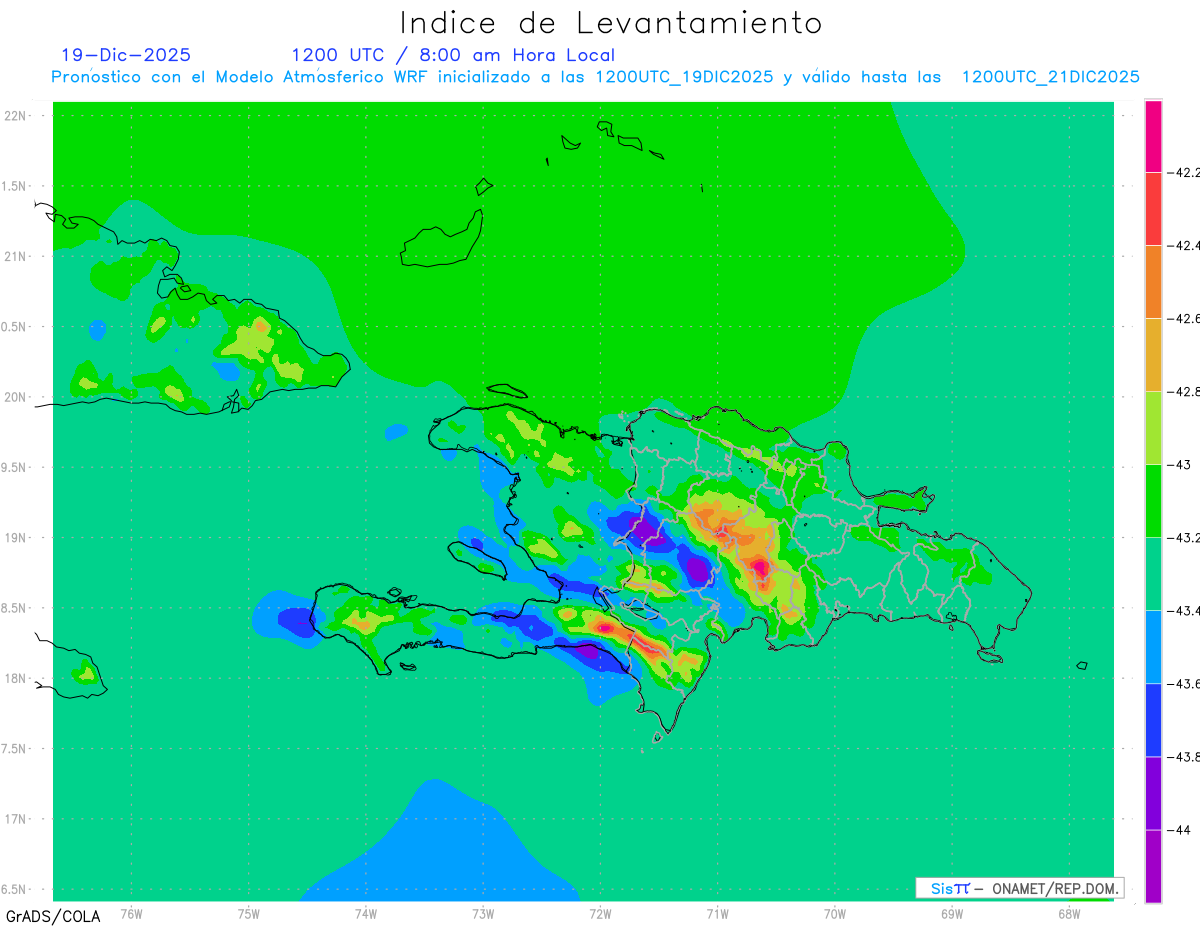Click the "76W" longitude label
This screenshot has height=927, width=1200.
131,912
